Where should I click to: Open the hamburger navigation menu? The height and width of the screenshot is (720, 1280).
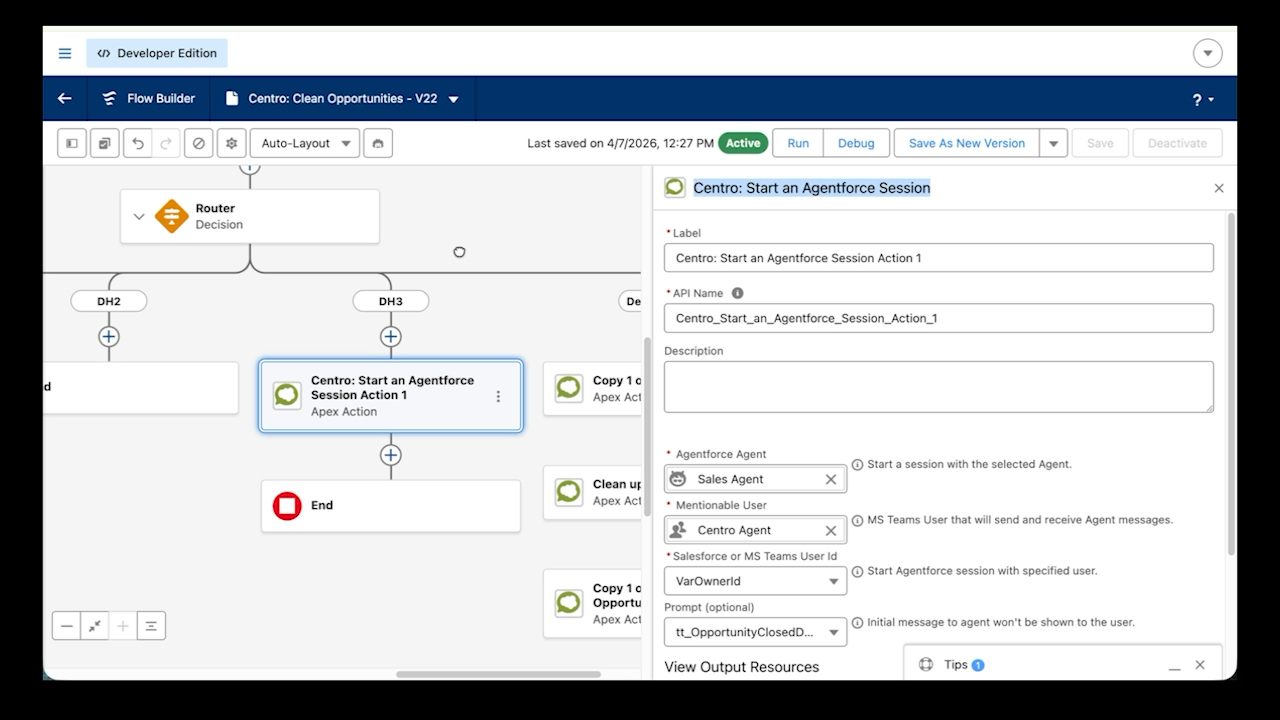pyautogui.click(x=65, y=53)
